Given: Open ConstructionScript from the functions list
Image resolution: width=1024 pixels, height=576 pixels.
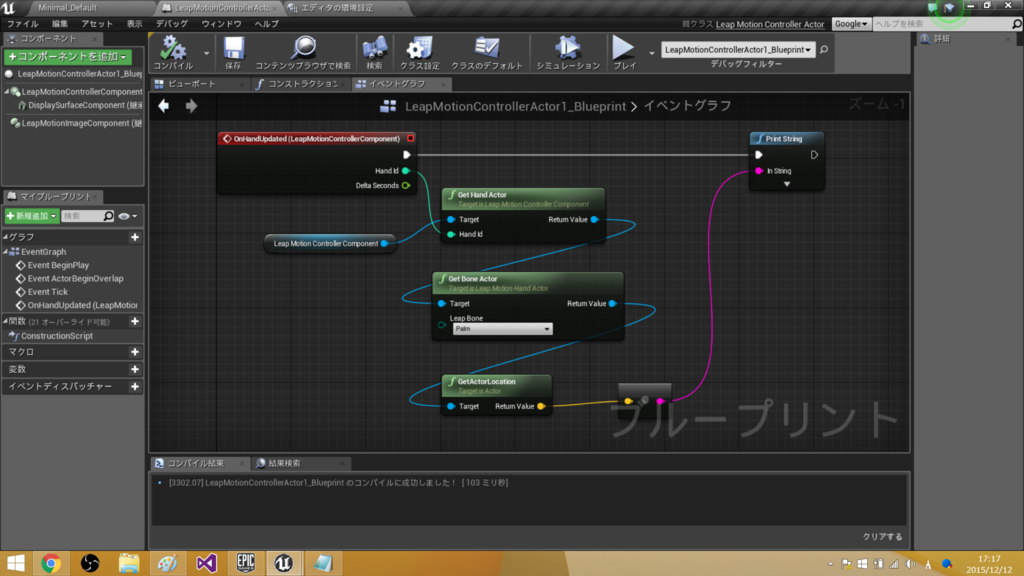Looking at the screenshot, I should 57,336.
